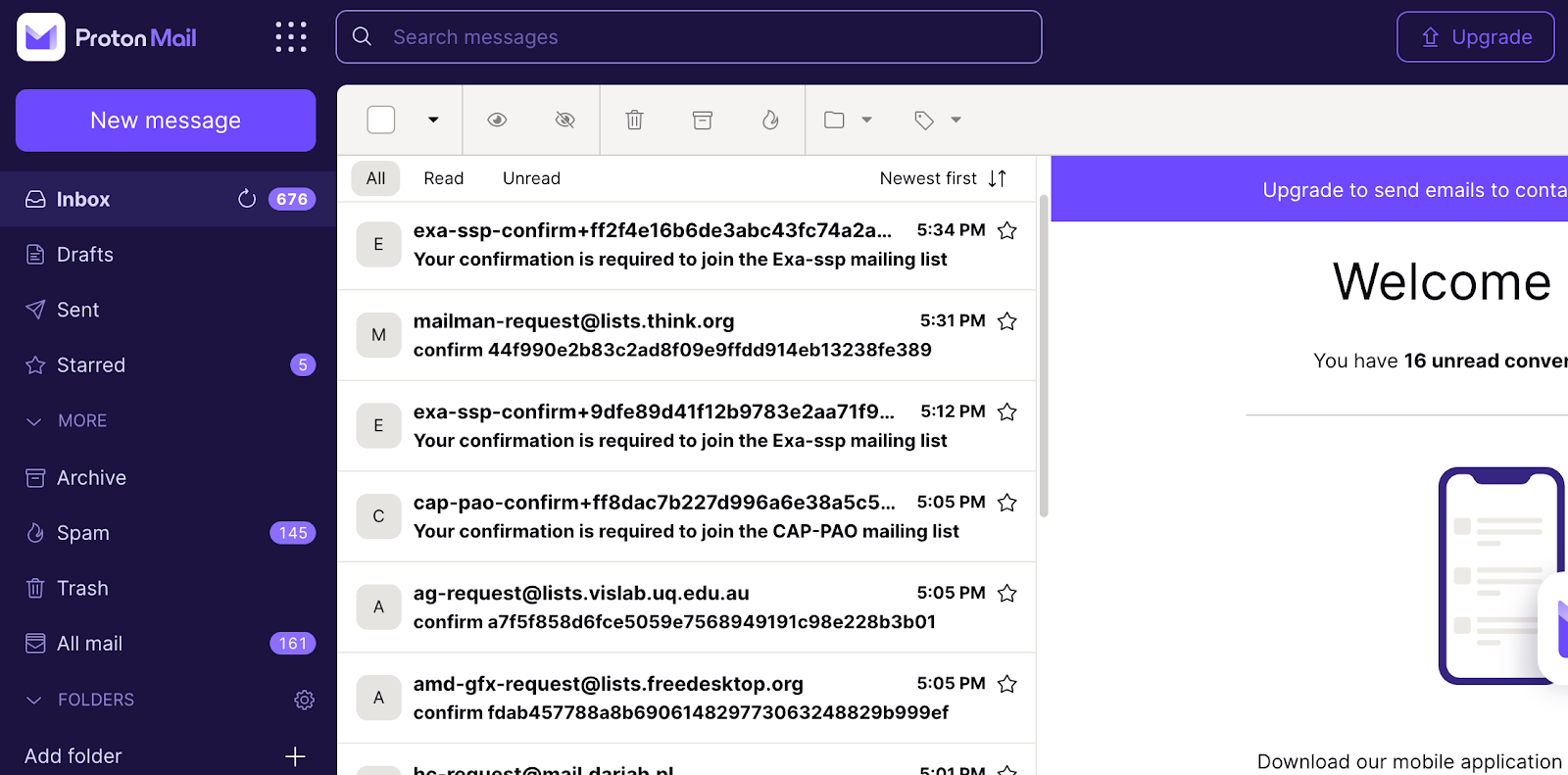Screen dimensions: 1568x775
Task: Click the Upgrade to send emails banner
Action: click(x=1309, y=189)
